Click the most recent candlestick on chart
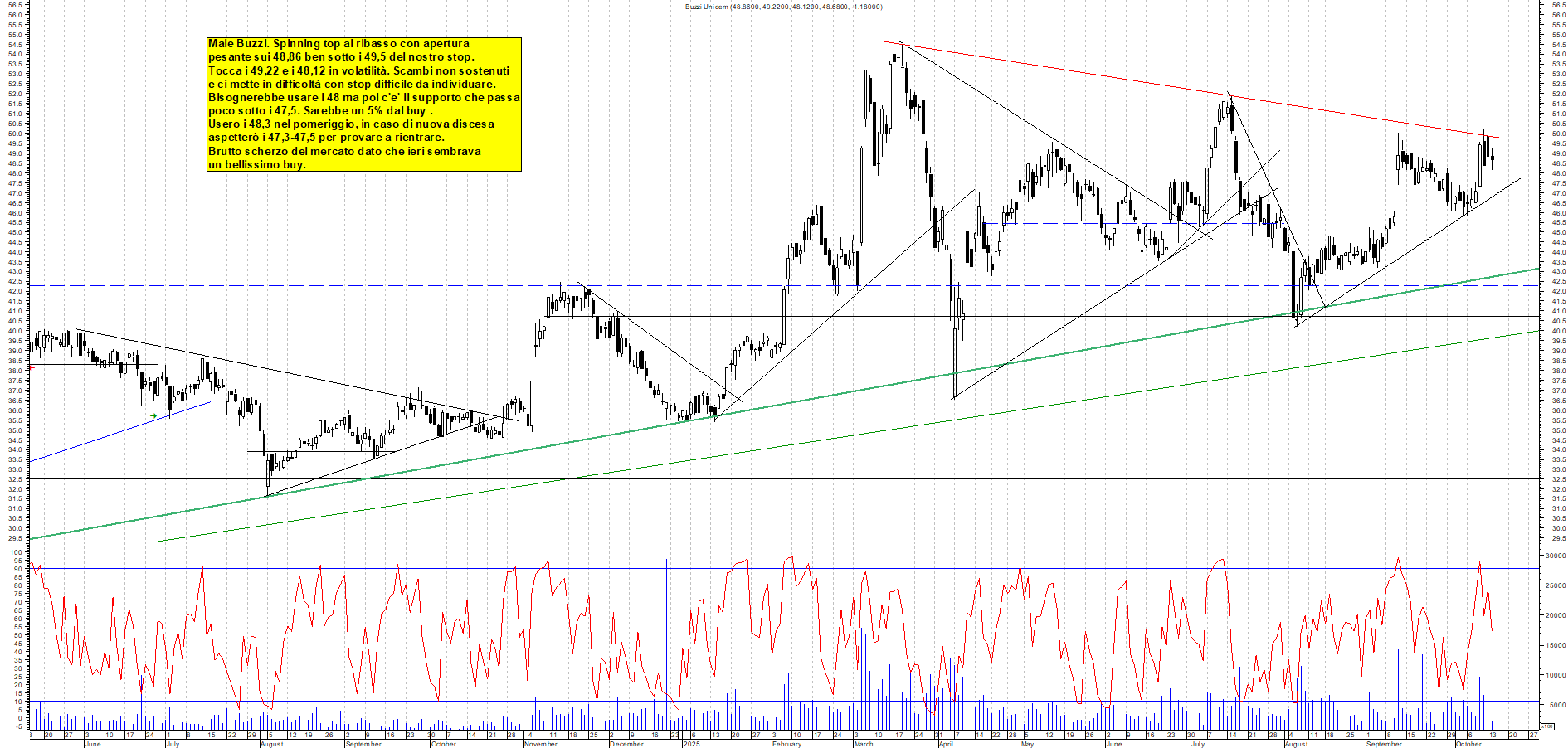 point(1493,158)
